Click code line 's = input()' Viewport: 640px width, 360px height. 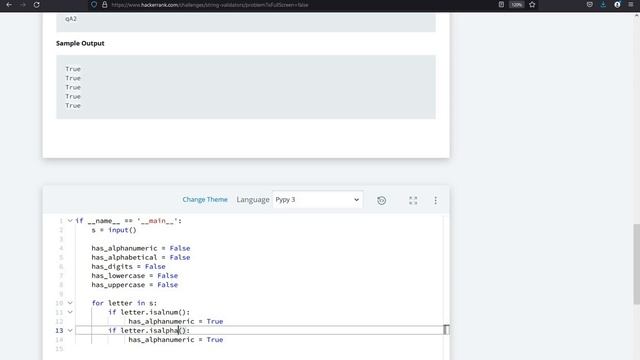coord(114,230)
